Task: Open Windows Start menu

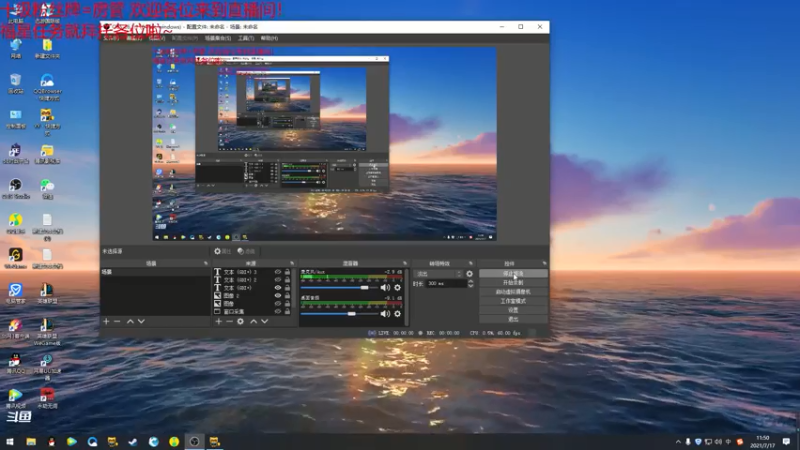Action: tap(10, 442)
